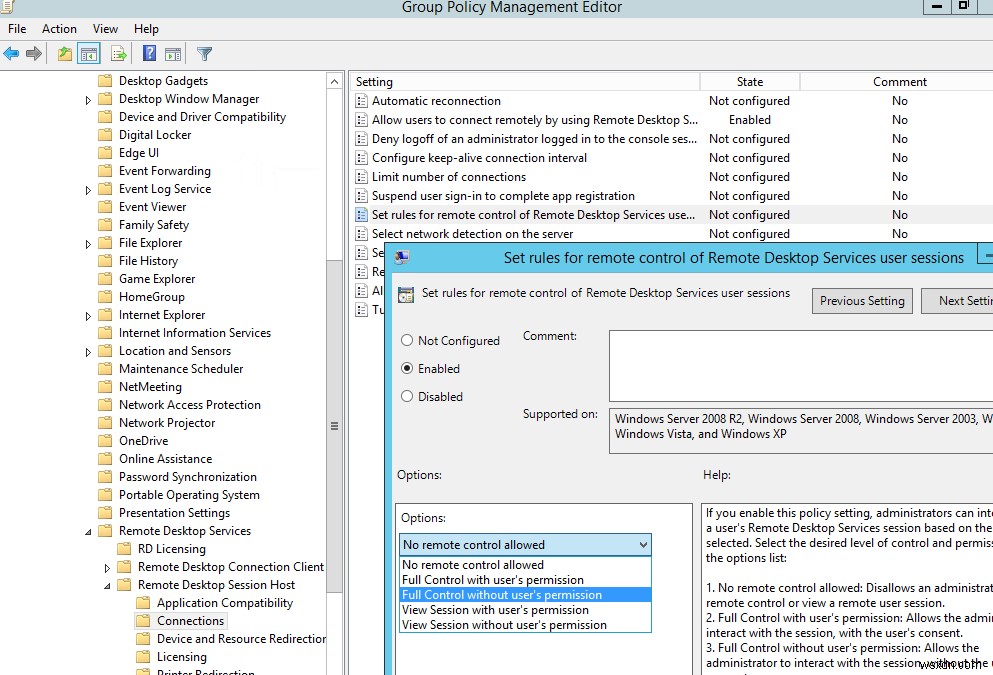Open Help using the question mark toolbar icon

[150, 53]
